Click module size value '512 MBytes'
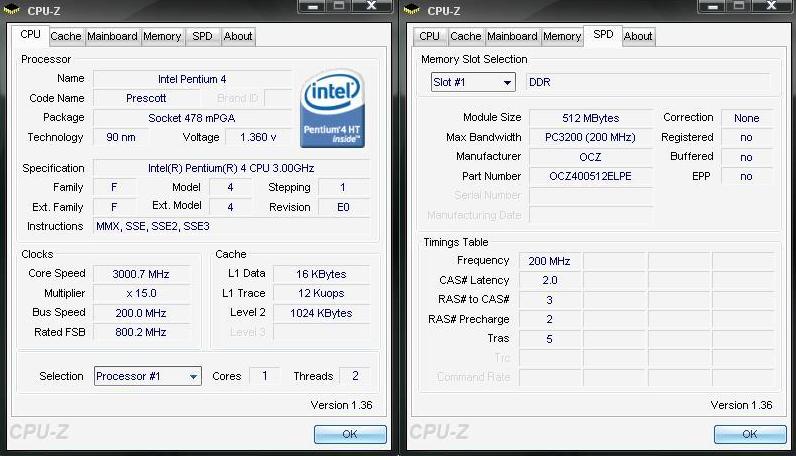 591,118
